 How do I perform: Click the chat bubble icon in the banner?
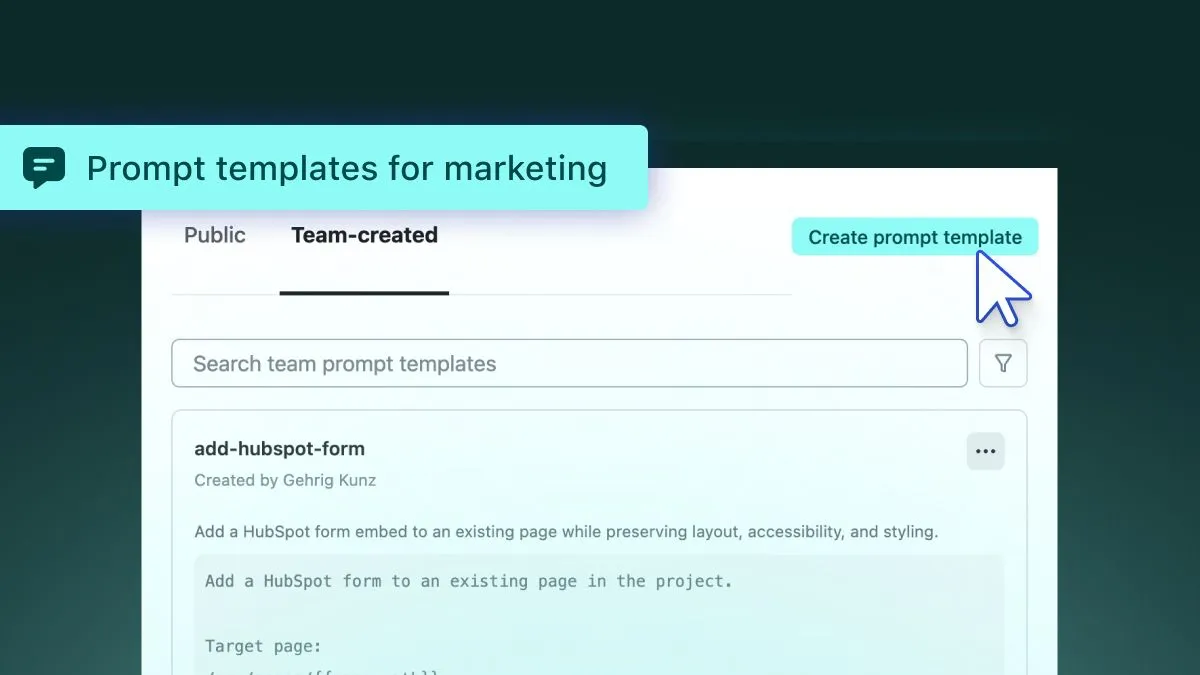pos(44,168)
